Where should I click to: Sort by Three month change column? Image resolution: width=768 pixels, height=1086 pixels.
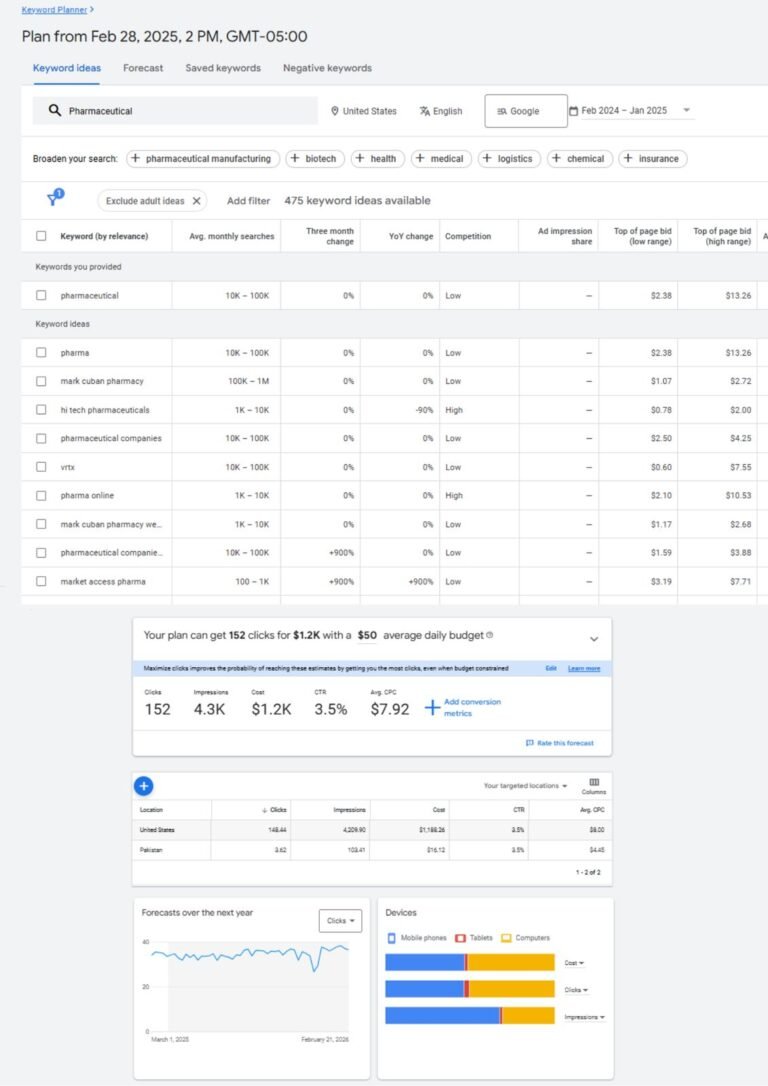(330, 236)
